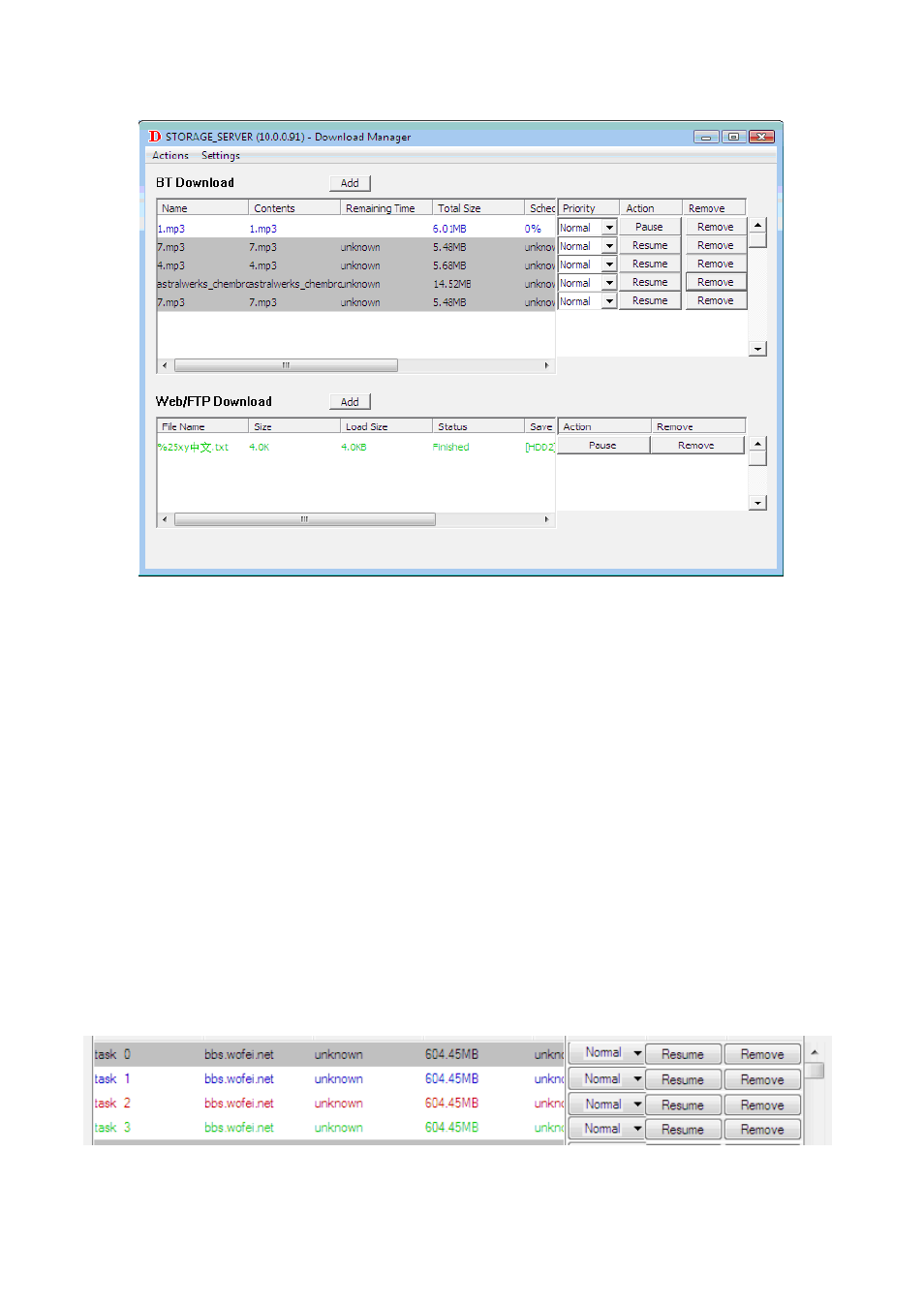This screenshot has width=924, height=1308.
Task: Resume task 0 in lower list
Action: [683, 1054]
